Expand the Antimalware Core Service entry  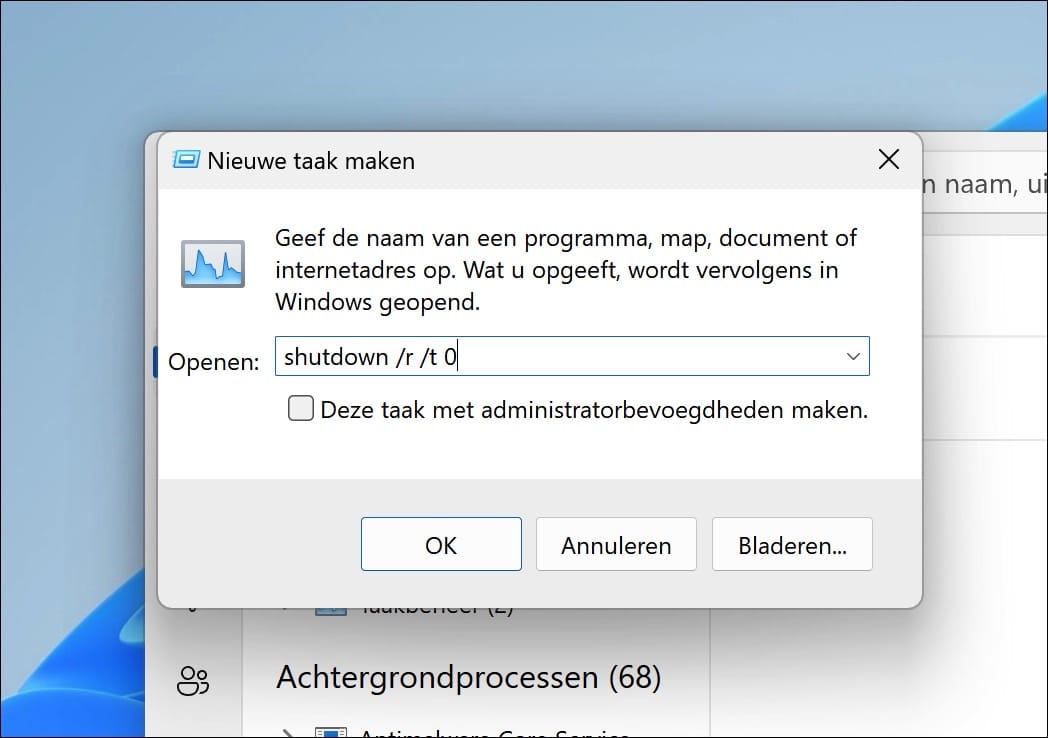[288, 733]
